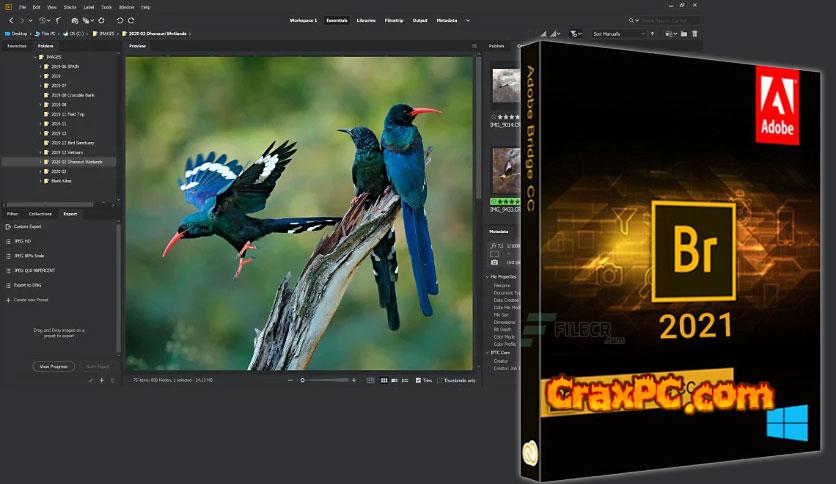Switch to the Collections tab
This screenshot has height=484, width=836.
click(40, 213)
